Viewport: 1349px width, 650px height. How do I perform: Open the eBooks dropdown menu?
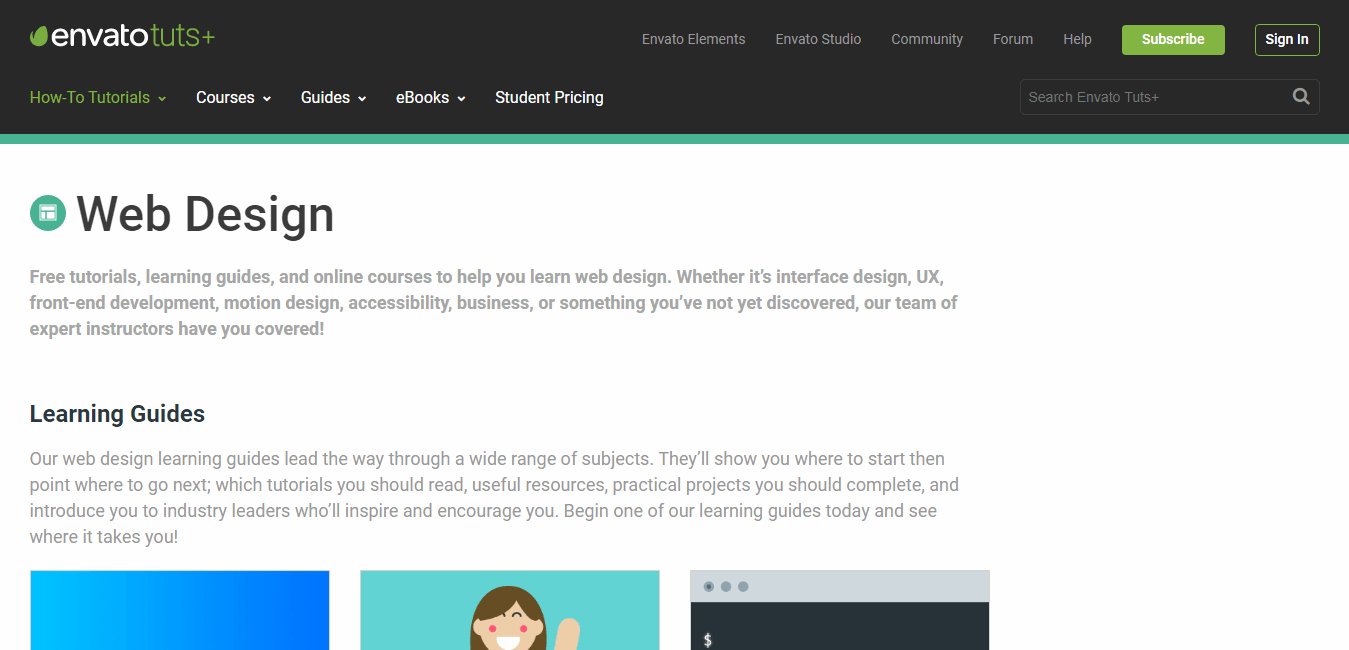[x=430, y=98]
